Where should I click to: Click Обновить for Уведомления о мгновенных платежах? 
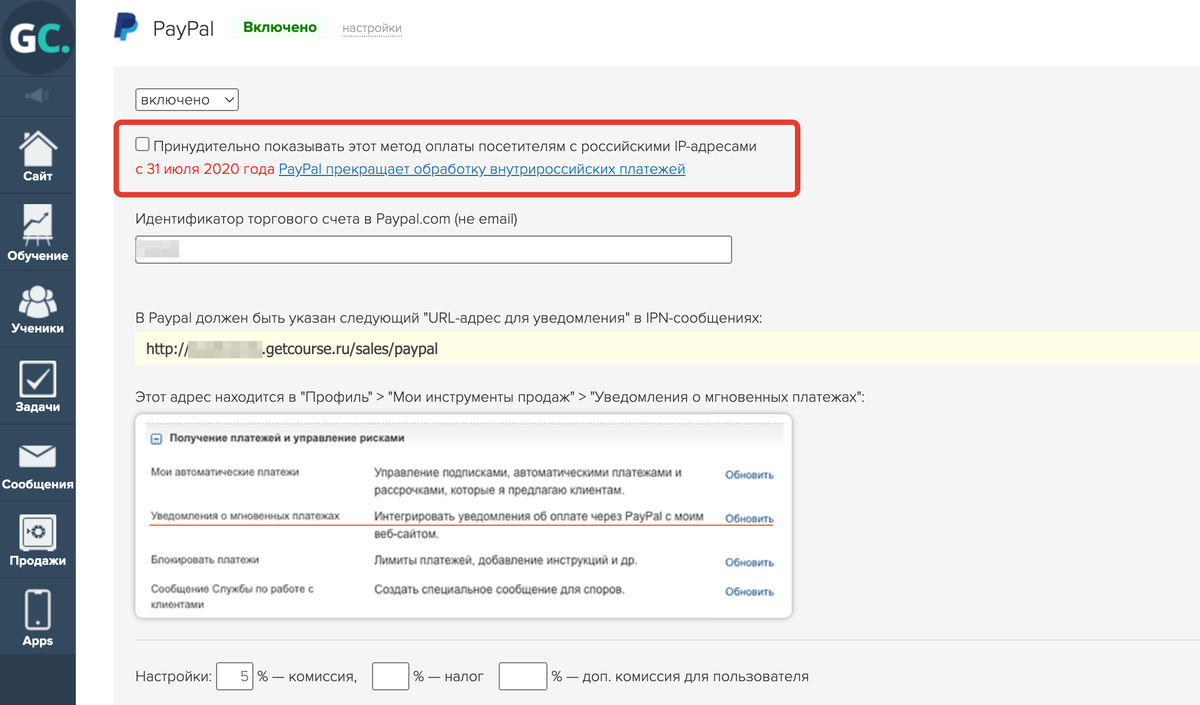[x=749, y=518]
